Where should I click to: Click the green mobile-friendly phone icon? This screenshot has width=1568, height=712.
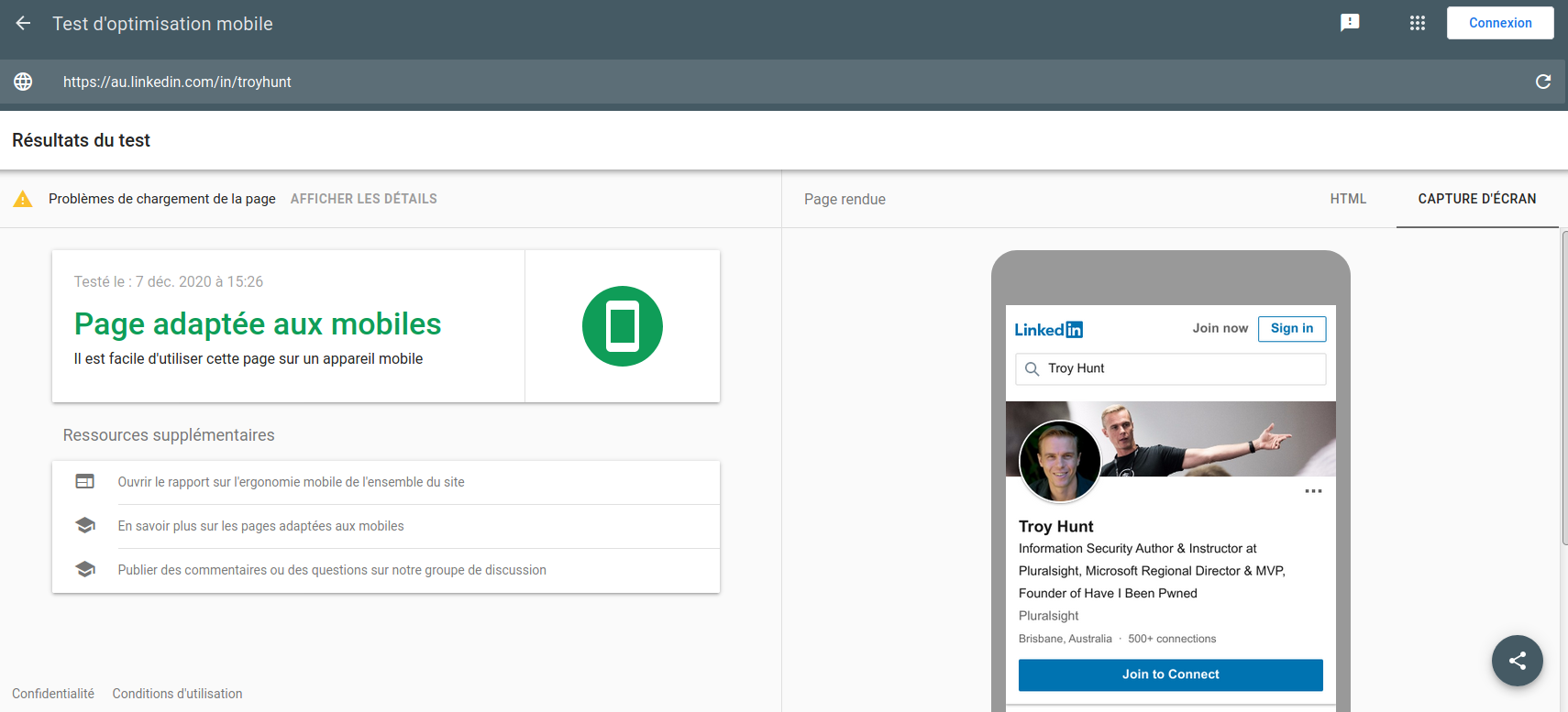(x=623, y=326)
